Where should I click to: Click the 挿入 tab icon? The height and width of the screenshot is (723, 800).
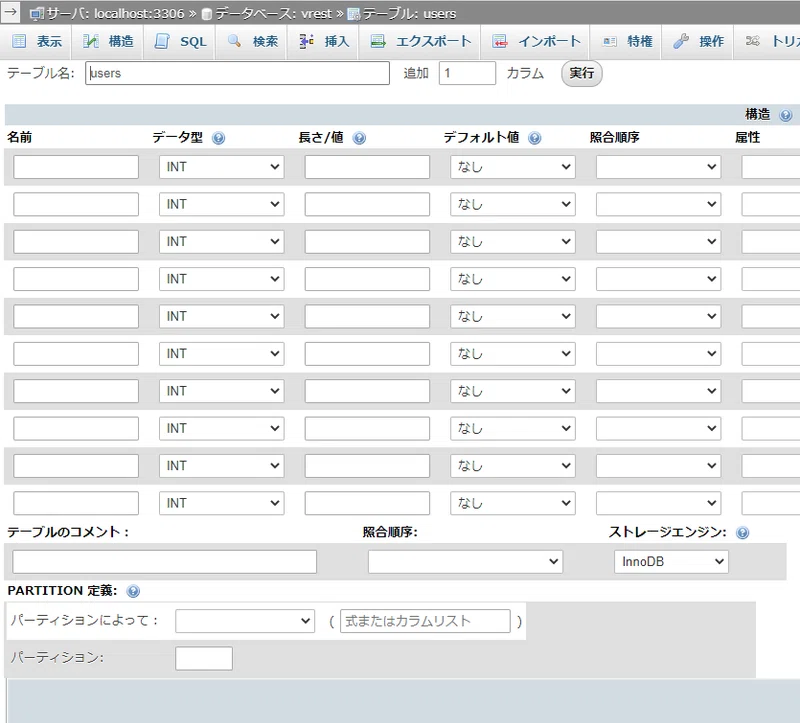306,41
